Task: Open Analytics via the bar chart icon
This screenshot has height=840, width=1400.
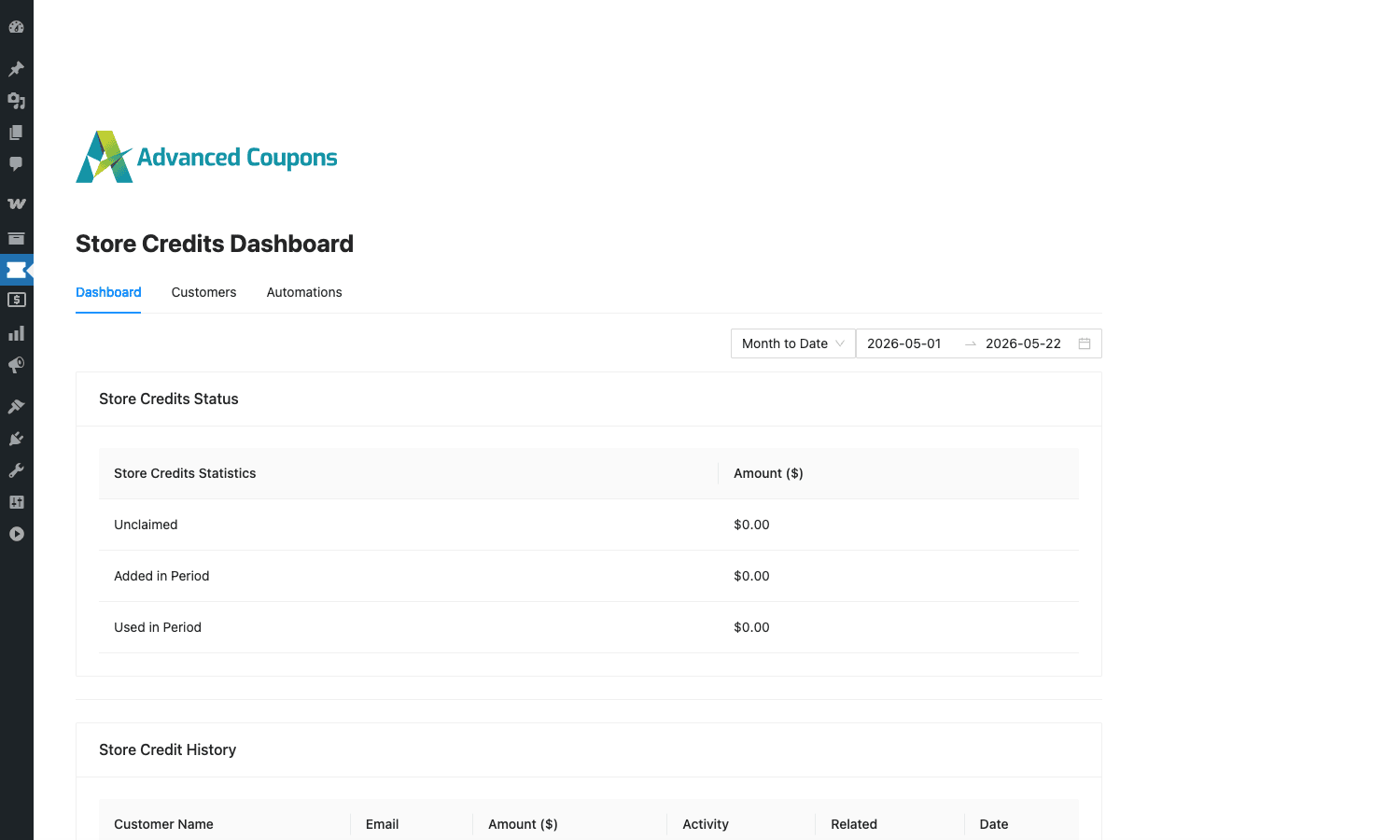Action: pyautogui.click(x=16, y=333)
